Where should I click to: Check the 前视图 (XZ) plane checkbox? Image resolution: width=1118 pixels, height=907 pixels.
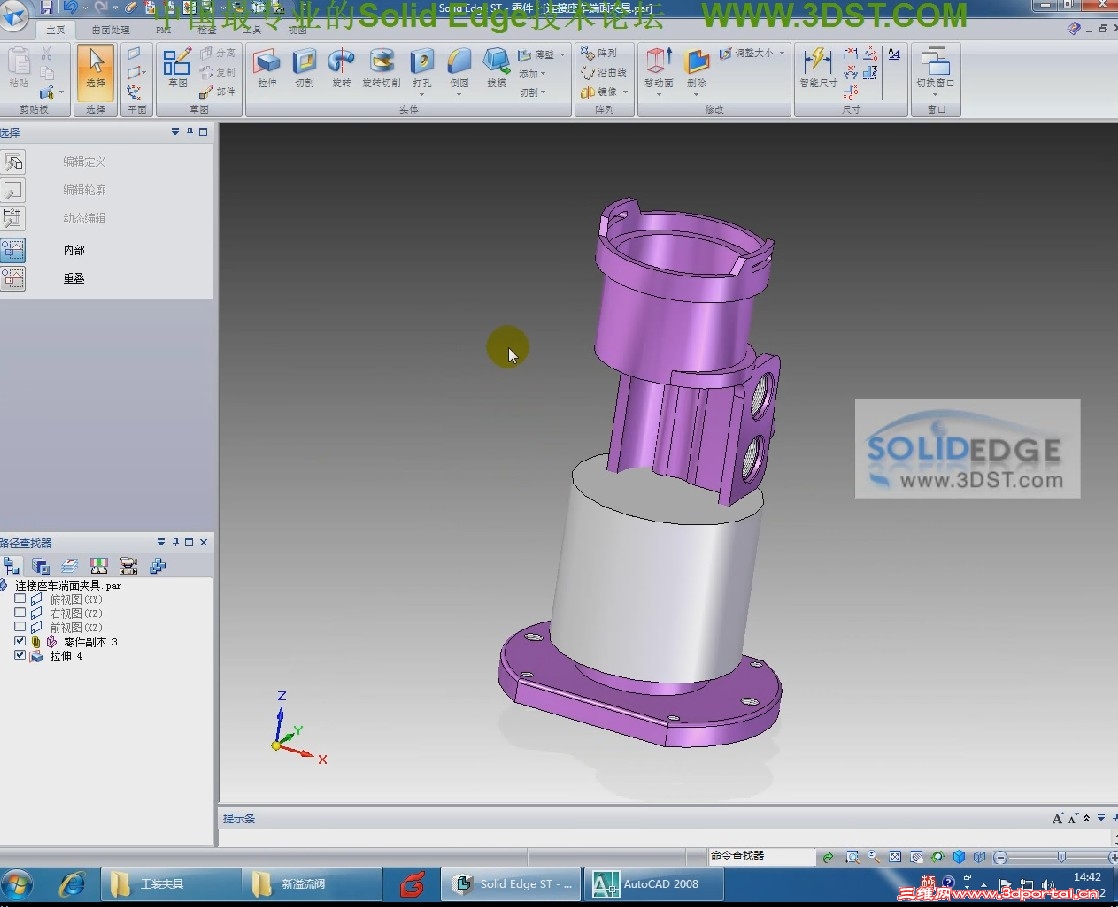click(20, 627)
